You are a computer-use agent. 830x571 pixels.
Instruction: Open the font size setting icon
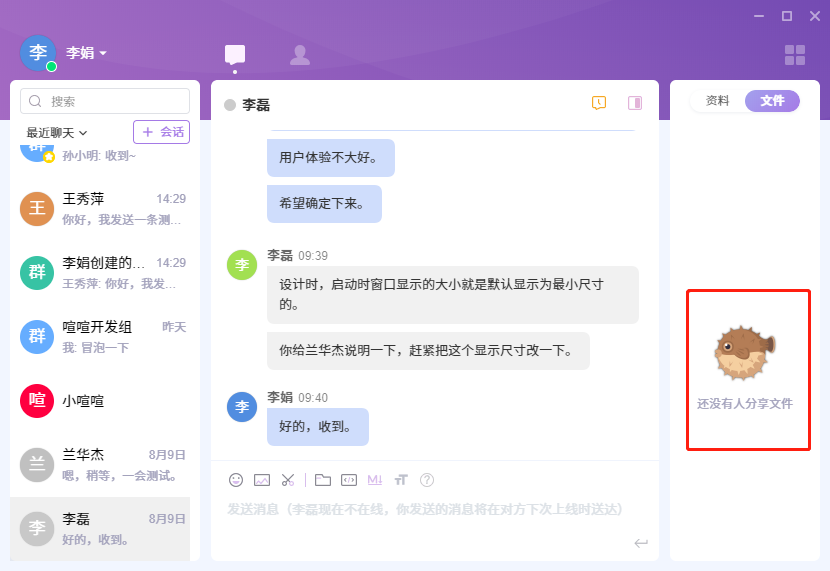(x=401, y=480)
